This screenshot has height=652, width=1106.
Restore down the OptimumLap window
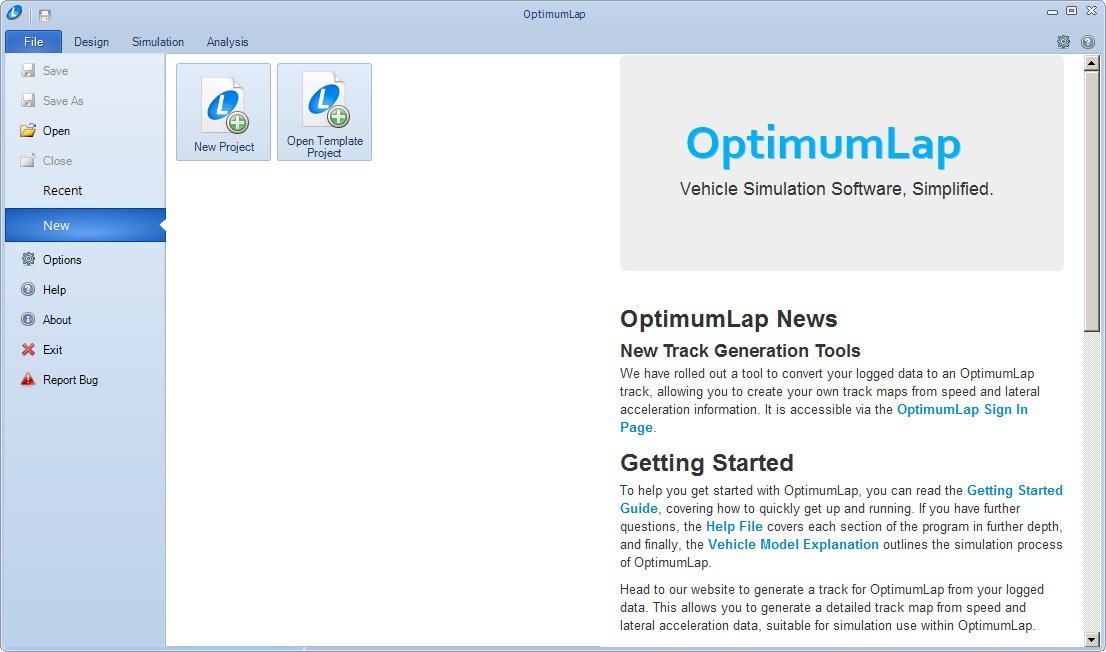click(x=1071, y=11)
